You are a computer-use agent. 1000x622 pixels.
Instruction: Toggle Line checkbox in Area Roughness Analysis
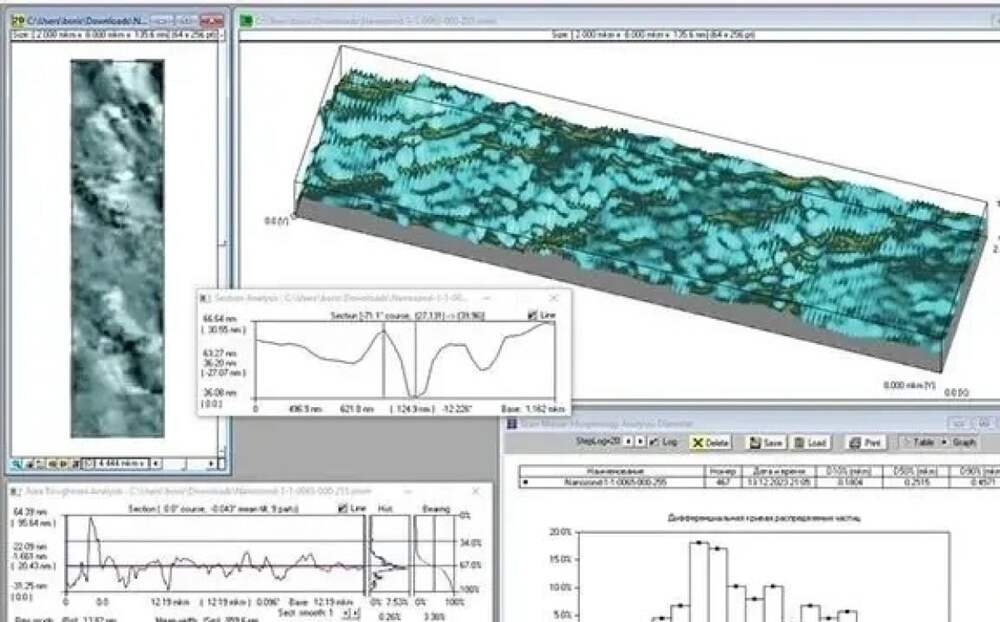[x=345, y=508]
